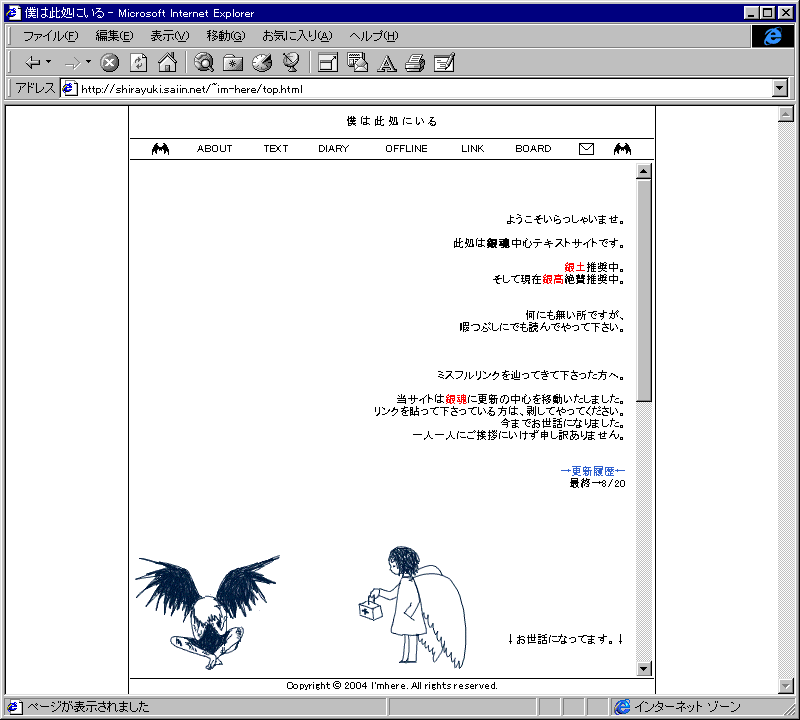Image resolution: width=800 pixels, height=720 pixels.
Task: Open the TEXT page link
Action: [x=276, y=148]
